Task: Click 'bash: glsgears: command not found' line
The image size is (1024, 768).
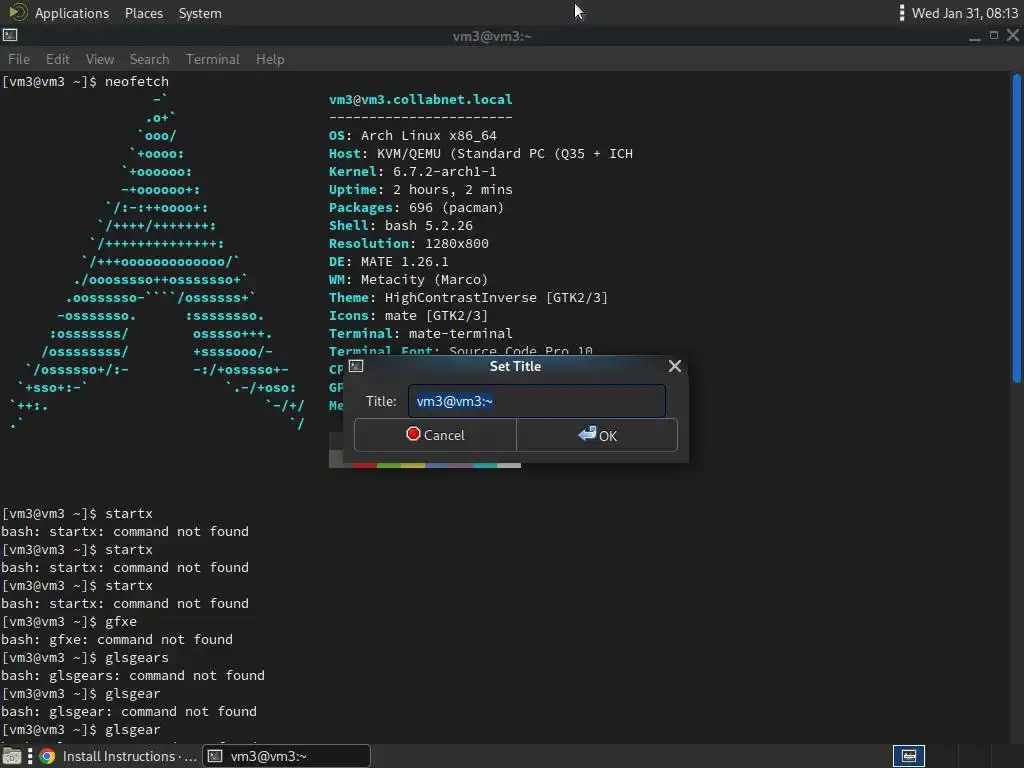Action: tap(133, 676)
